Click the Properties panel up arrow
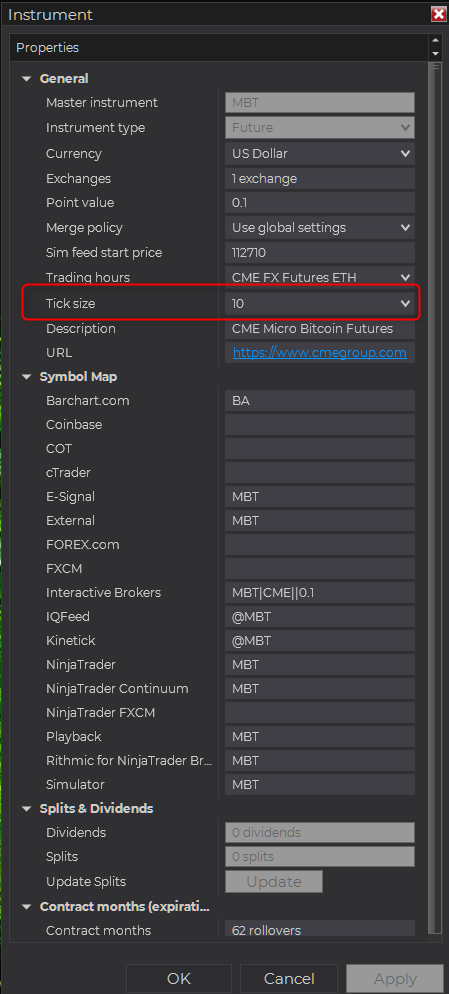Screen dimensions: 449x994 point(435,42)
